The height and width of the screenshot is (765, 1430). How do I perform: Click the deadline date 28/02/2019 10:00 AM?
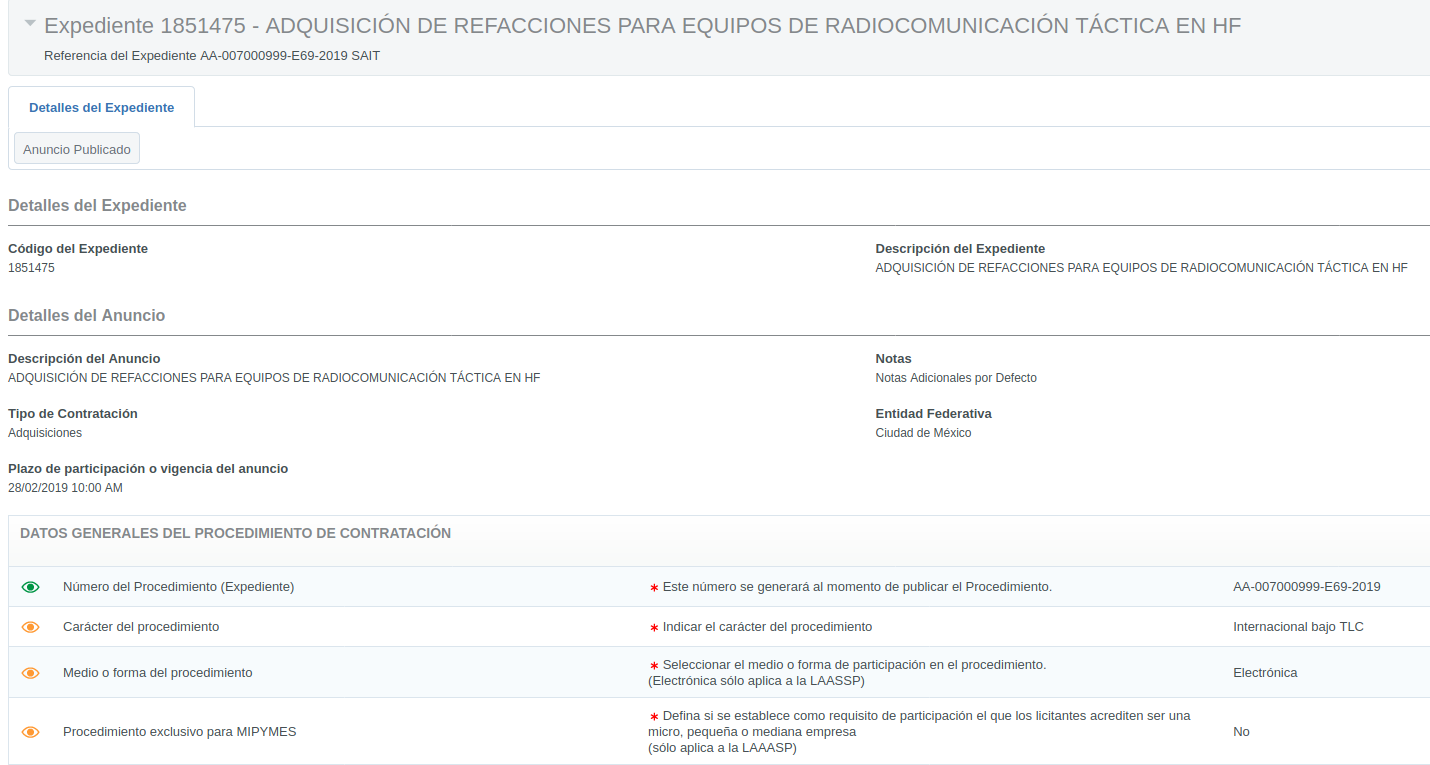pyautogui.click(x=65, y=488)
